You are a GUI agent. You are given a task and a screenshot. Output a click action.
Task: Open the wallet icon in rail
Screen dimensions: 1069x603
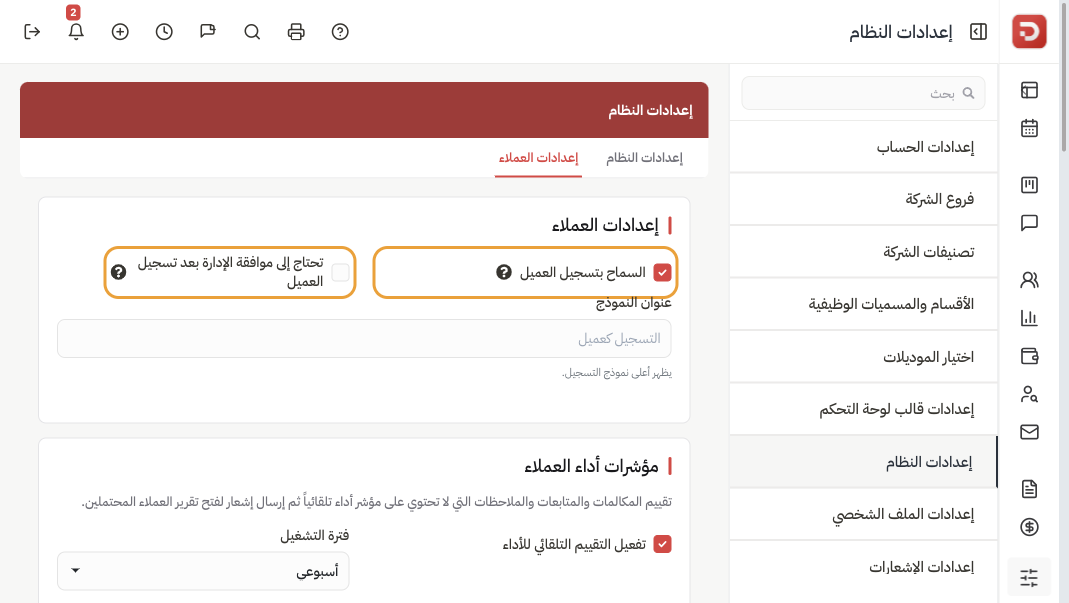1029,356
